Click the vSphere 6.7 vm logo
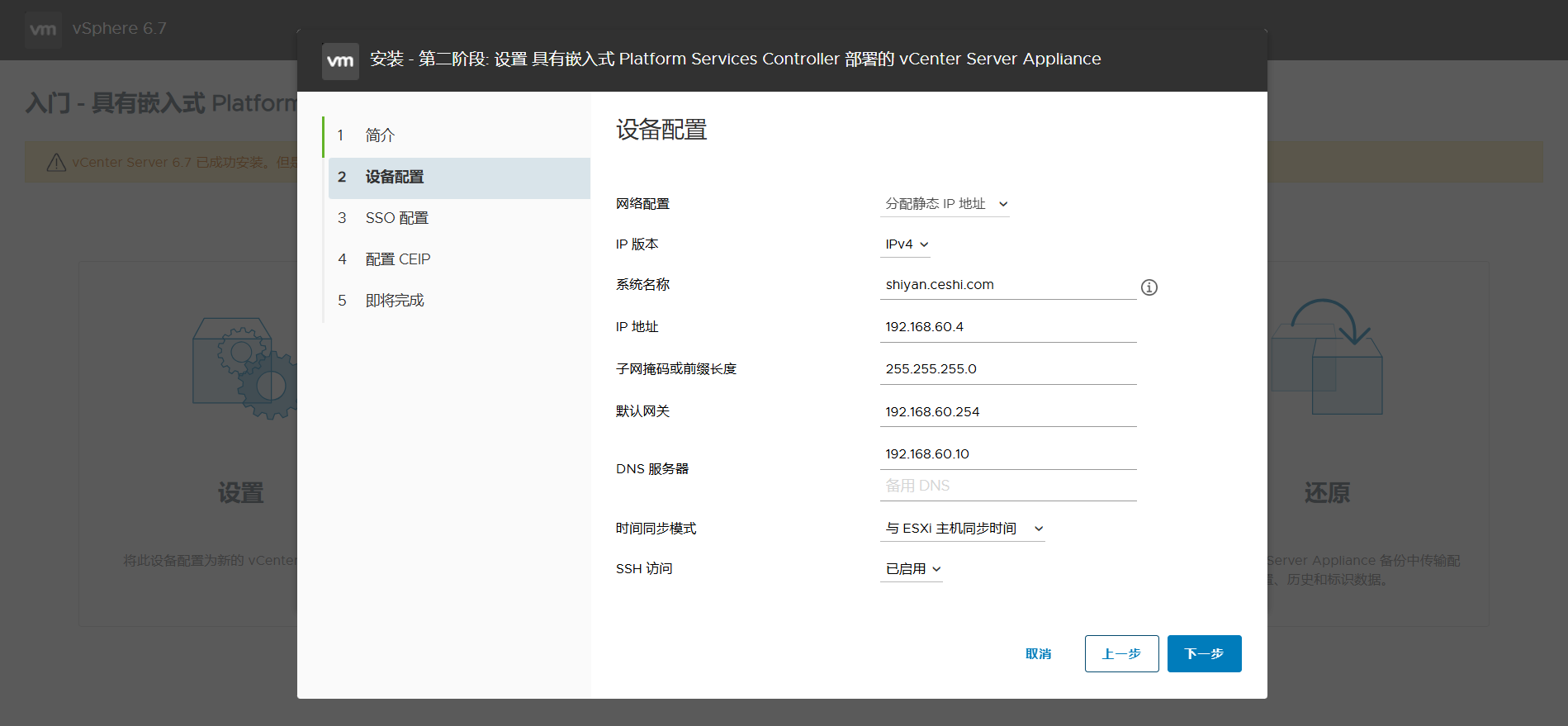 (x=43, y=30)
